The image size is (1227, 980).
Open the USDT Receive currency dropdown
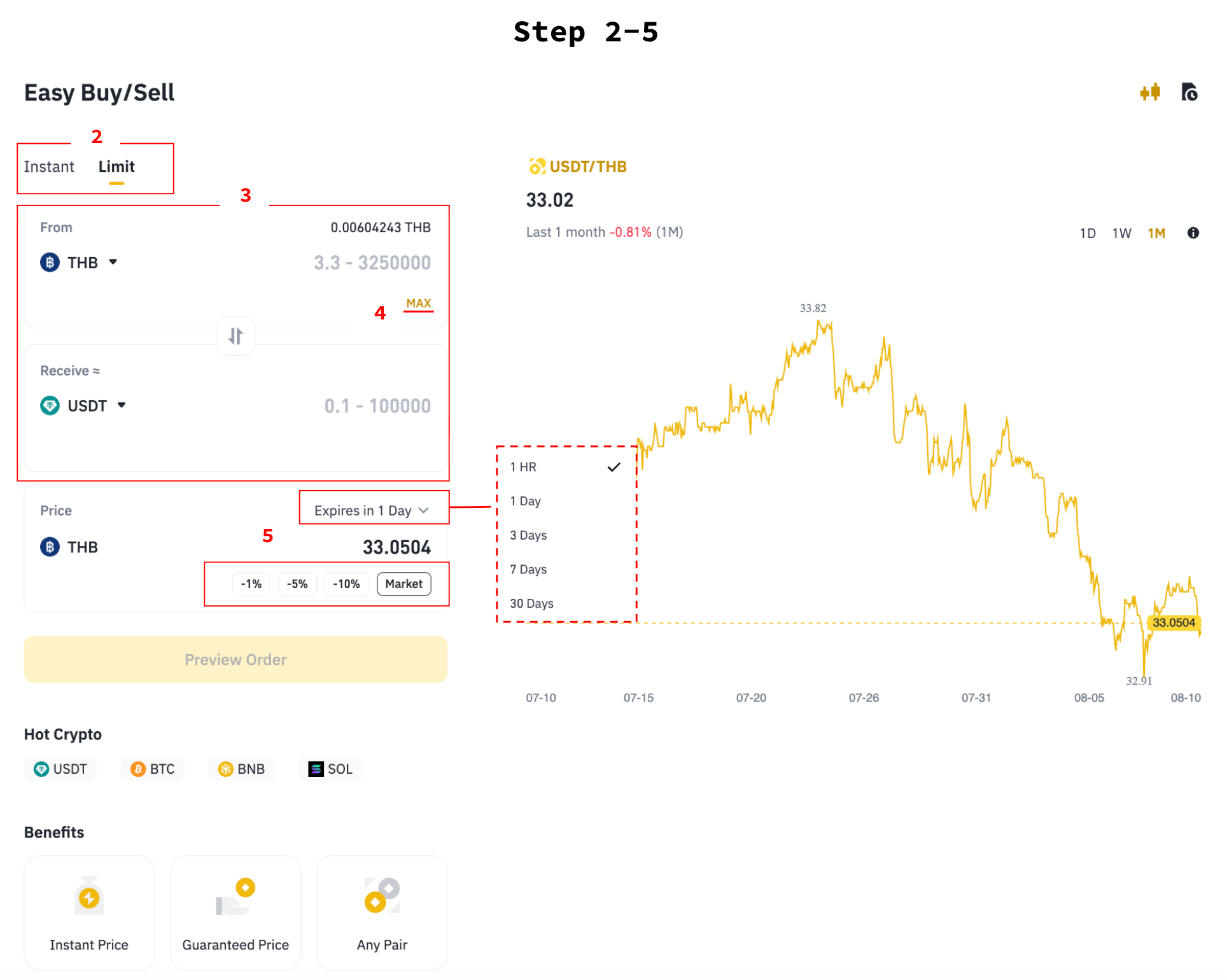click(x=84, y=407)
